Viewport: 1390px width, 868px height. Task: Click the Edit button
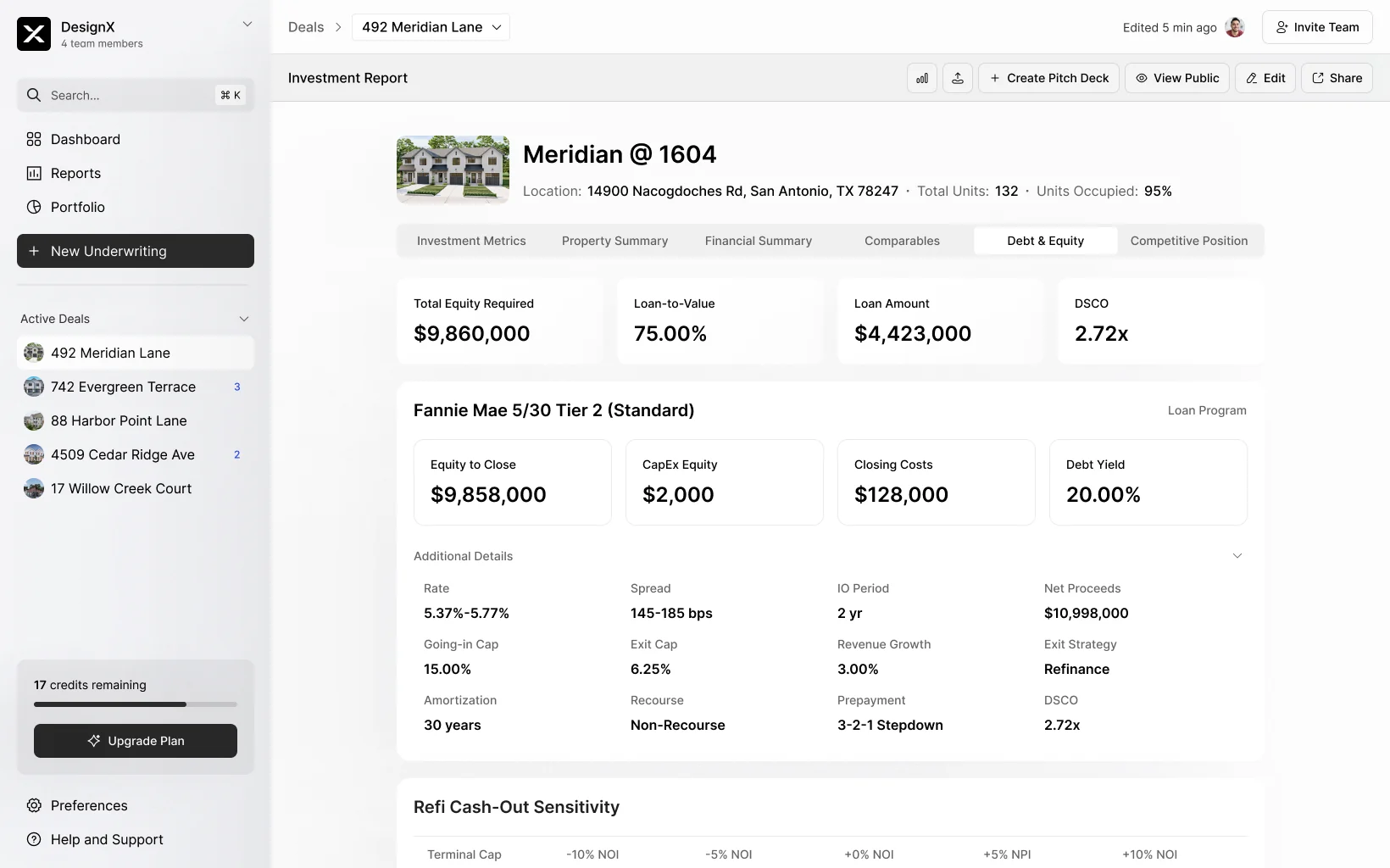point(1265,78)
